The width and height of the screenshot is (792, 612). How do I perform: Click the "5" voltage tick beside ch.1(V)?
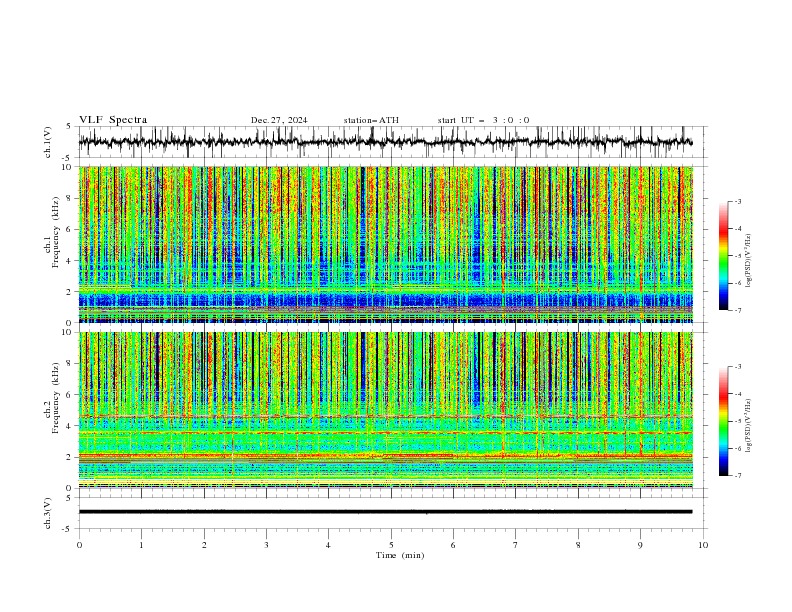69,127
